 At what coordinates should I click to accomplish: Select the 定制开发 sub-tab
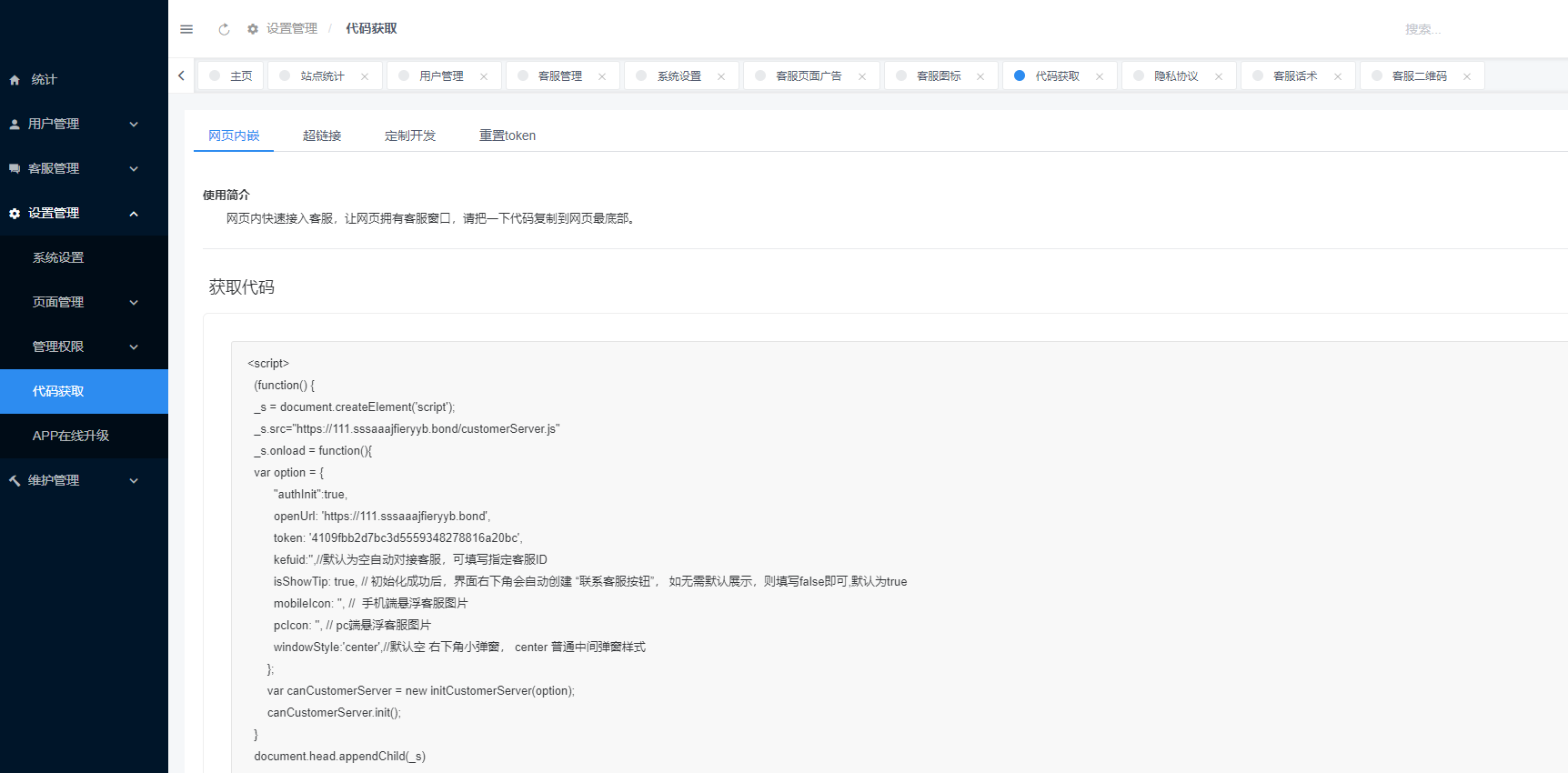[x=410, y=136]
